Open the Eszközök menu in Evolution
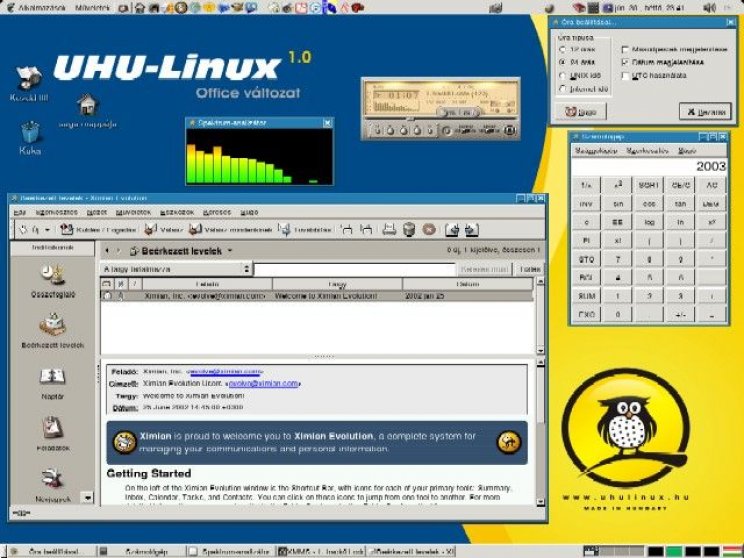This screenshot has height=558, width=744. pyautogui.click(x=177, y=212)
